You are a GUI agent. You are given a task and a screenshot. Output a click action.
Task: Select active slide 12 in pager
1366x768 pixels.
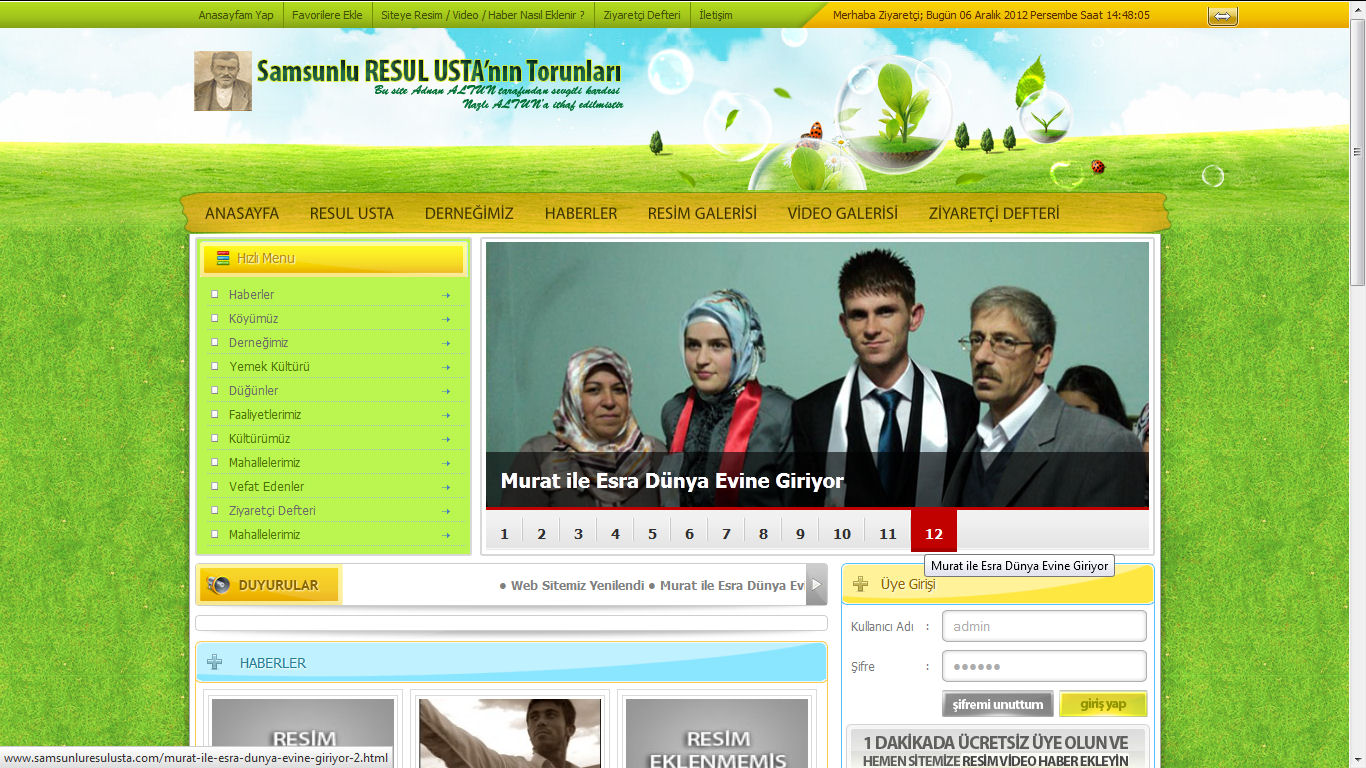pos(934,532)
